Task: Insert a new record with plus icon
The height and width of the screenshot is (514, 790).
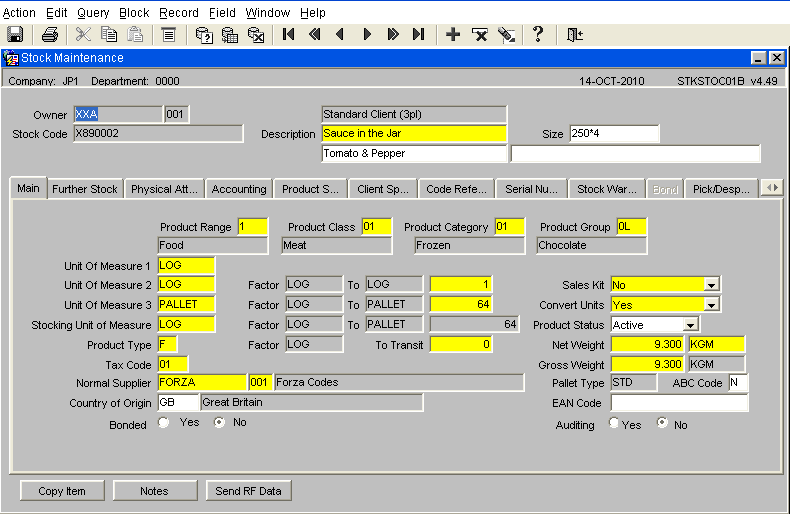Action: pos(453,34)
